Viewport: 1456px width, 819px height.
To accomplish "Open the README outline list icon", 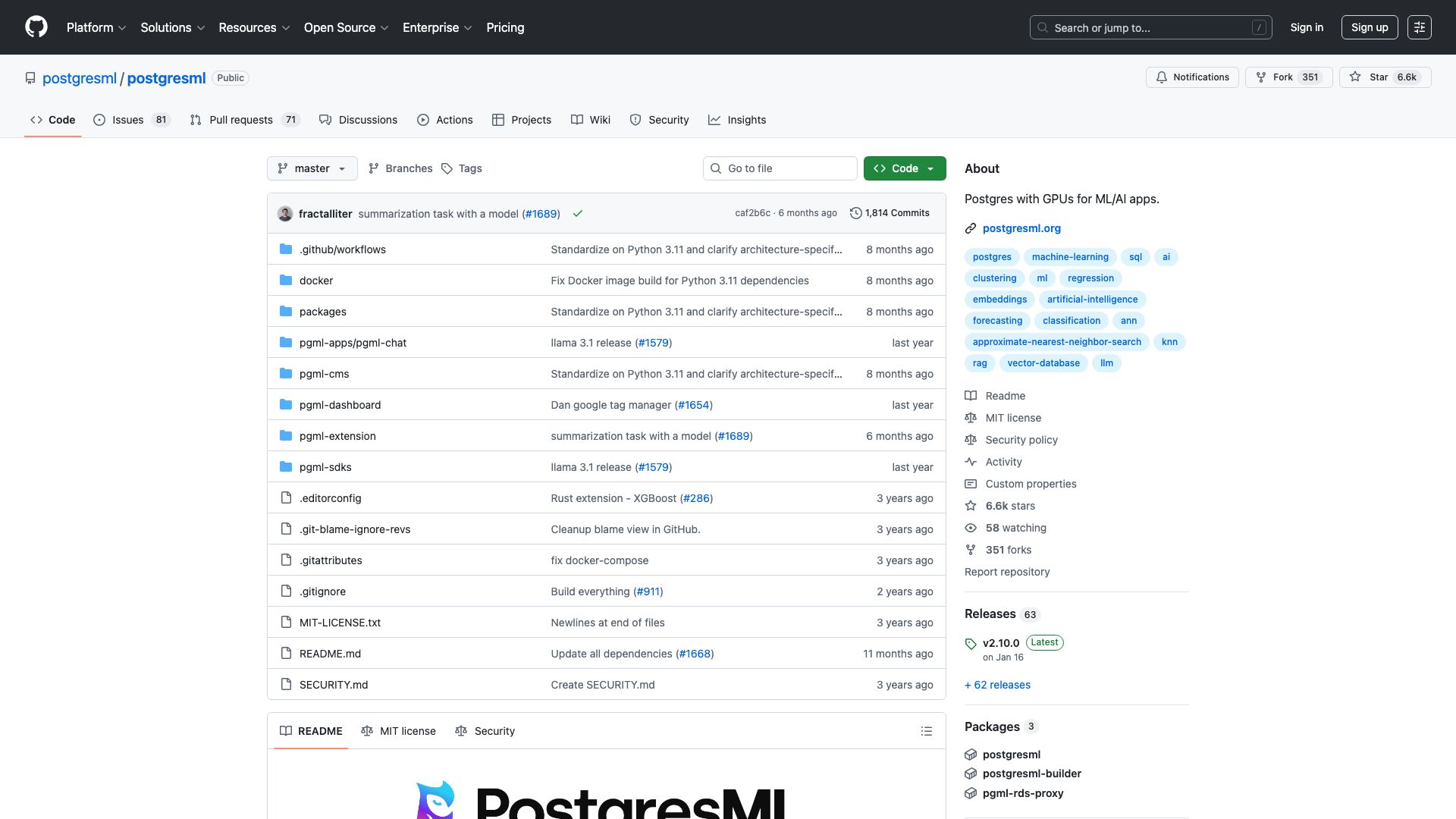I will pyautogui.click(x=926, y=731).
